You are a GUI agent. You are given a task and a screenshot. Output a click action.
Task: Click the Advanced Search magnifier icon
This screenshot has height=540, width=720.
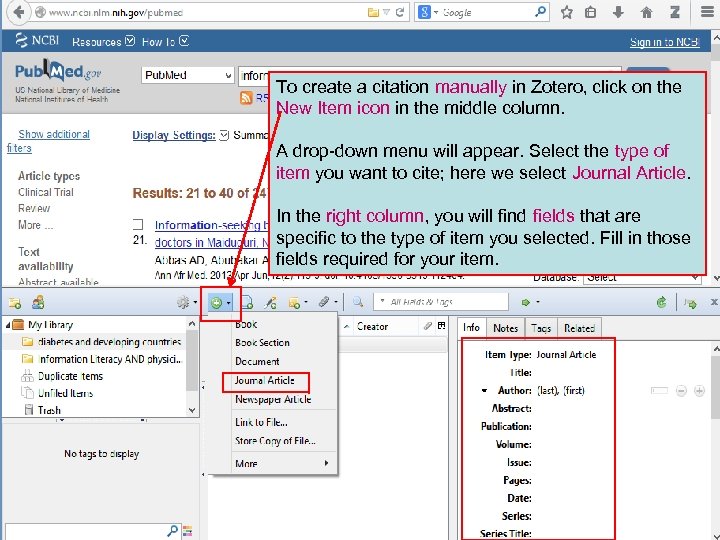358,302
